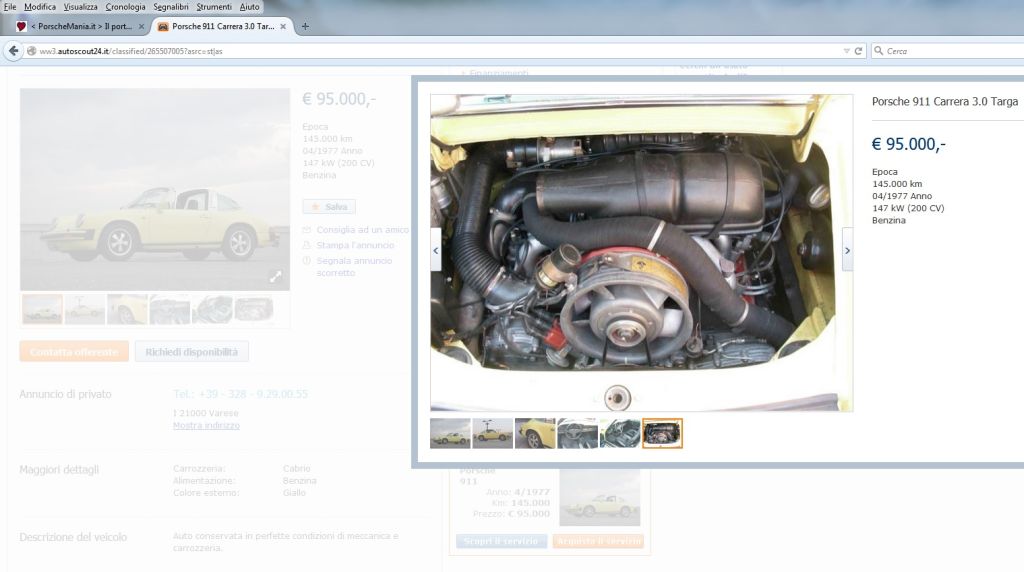The image size is (1024, 572).
Task: Open the Aiuto menu
Action: [249, 7]
